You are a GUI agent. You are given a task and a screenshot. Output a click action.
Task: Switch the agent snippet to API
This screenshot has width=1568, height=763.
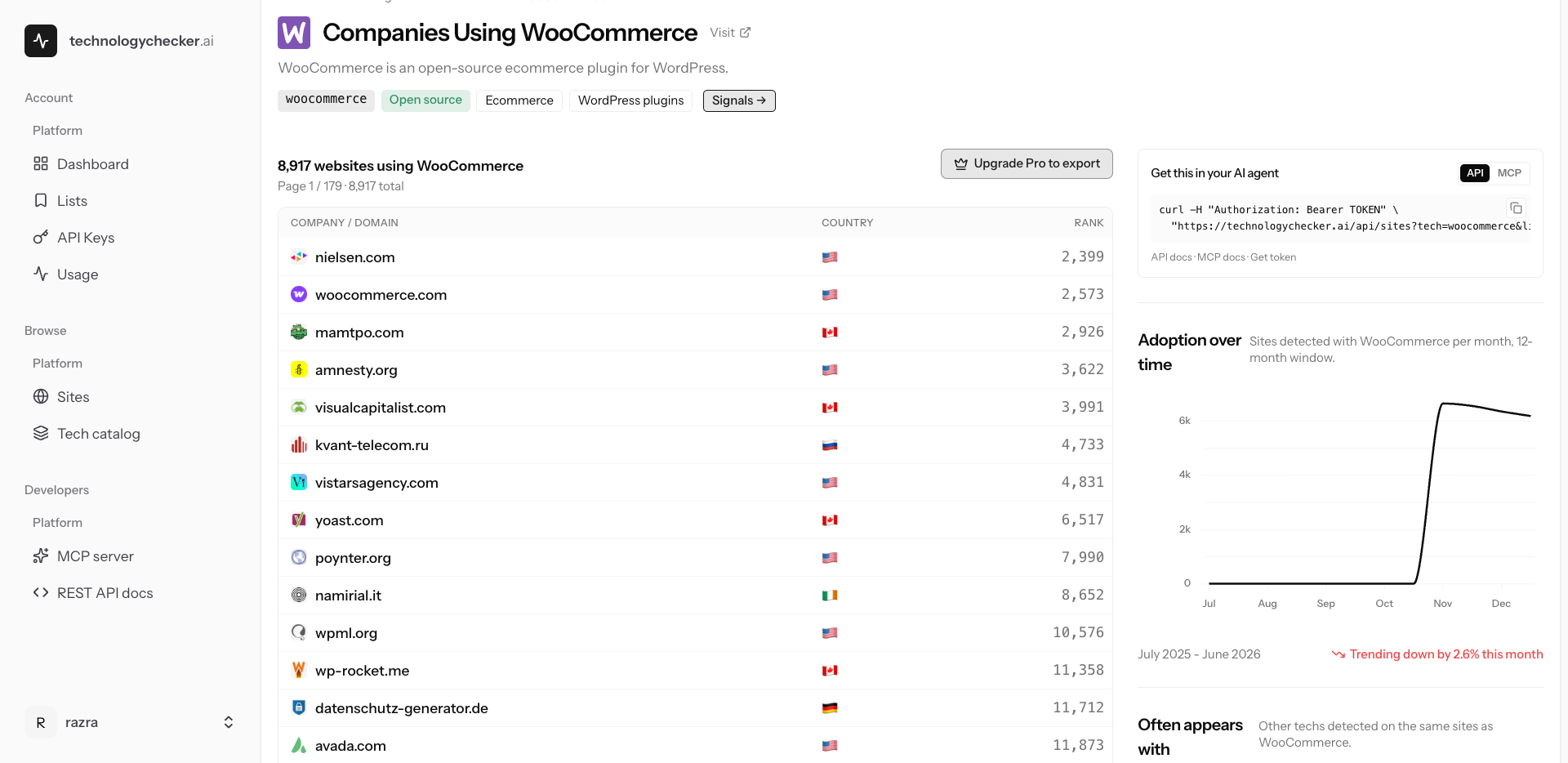pos(1475,173)
